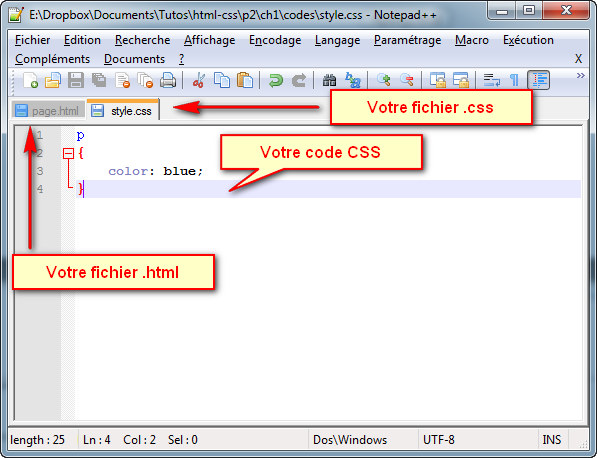The image size is (597, 458).
Task: Click line number 1 in the margin
Action: (40, 135)
